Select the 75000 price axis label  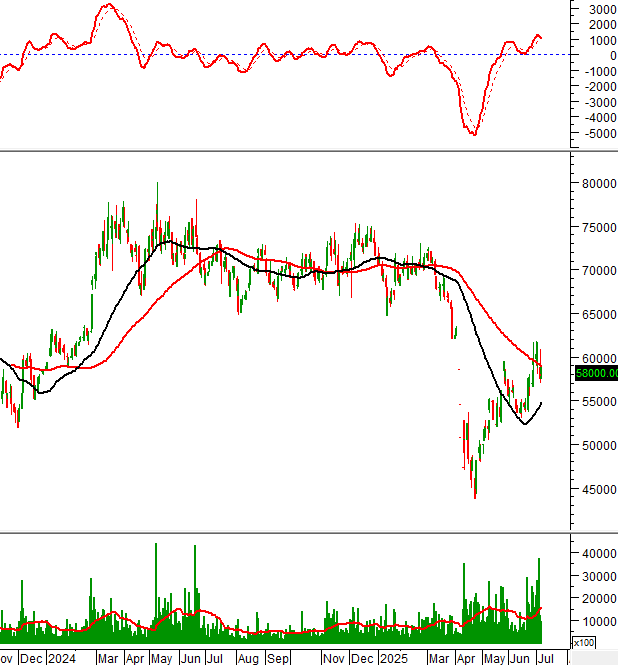tap(599, 227)
